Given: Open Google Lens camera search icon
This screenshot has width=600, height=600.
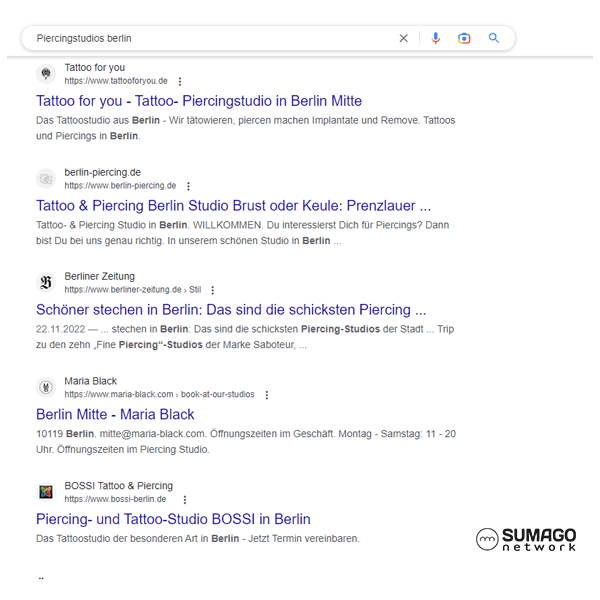Looking at the screenshot, I should point(464,38).
